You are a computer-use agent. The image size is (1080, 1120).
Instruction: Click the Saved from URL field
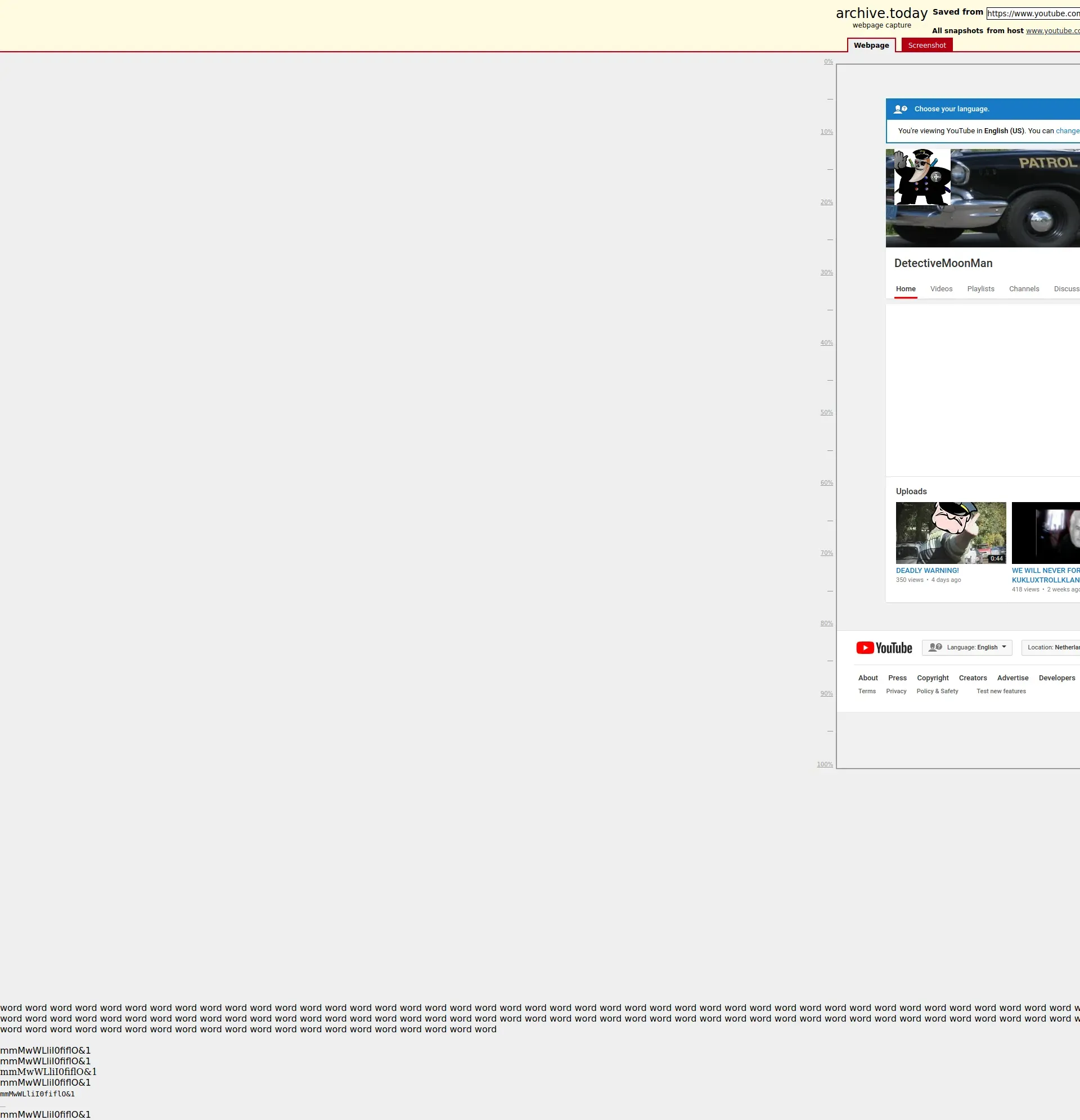1033,13
